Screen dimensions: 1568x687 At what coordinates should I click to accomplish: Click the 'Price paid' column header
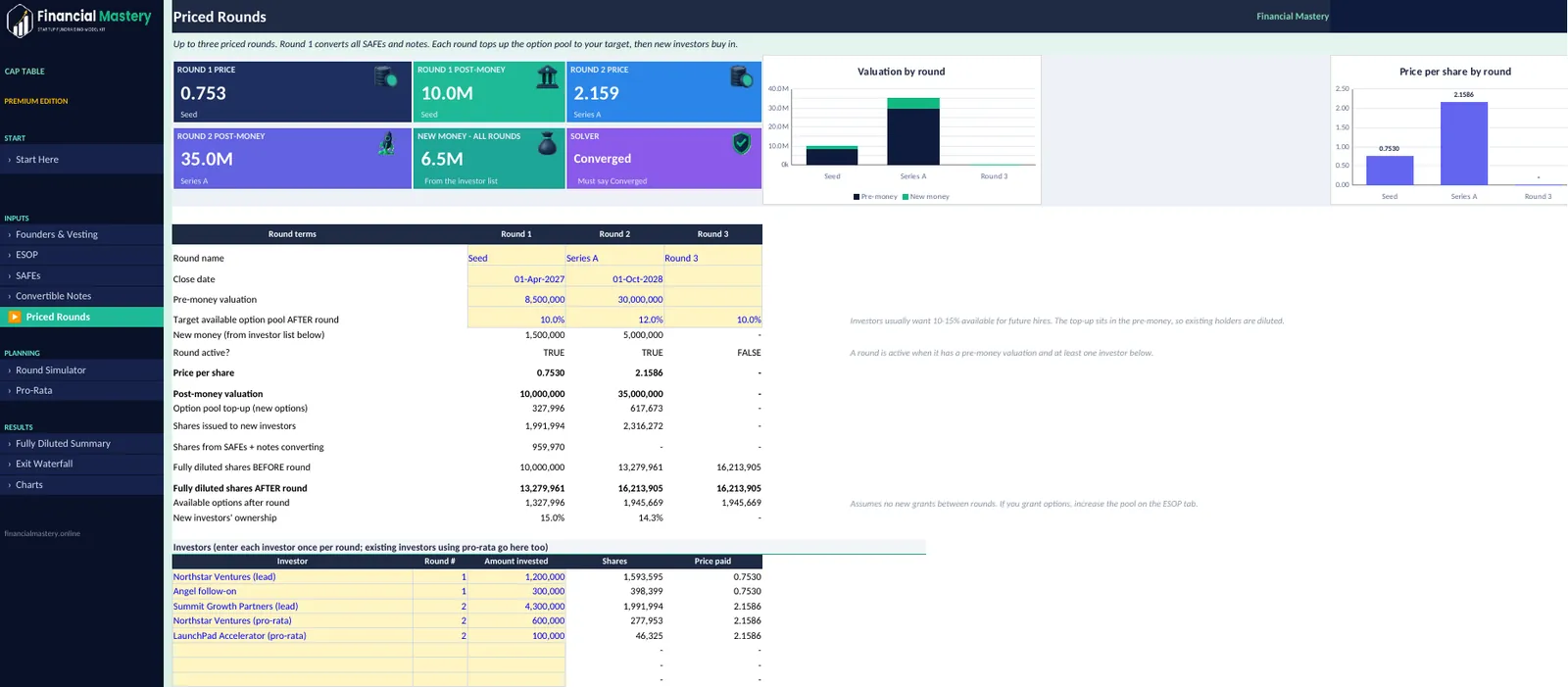[712, 562]
